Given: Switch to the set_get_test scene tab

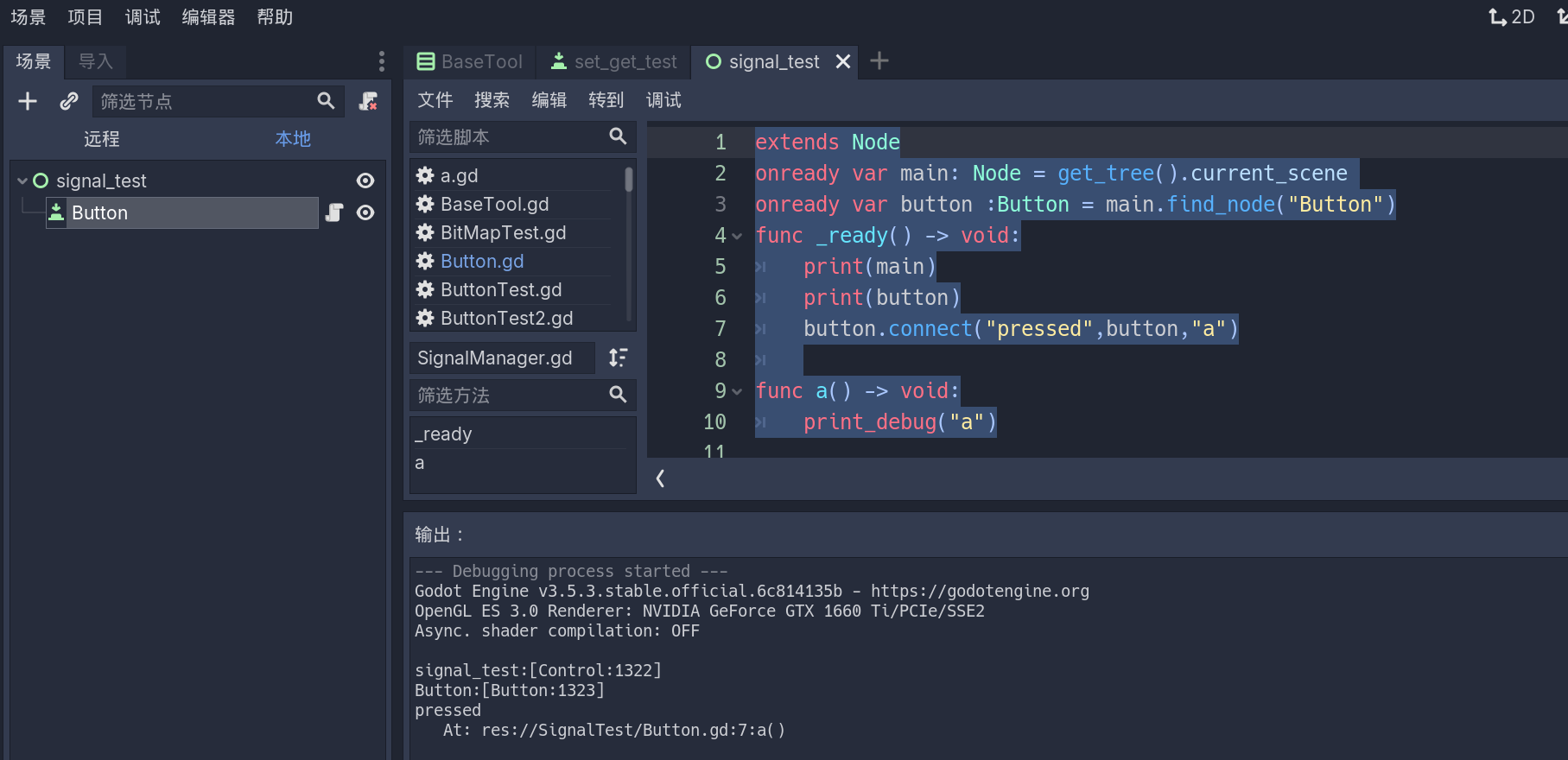Looking at the screenshot, I should point(614,61).
